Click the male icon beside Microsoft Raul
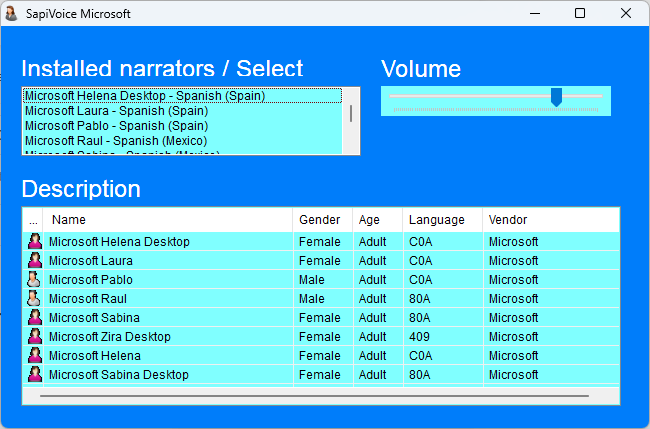Viewport: 650px width, 429px height. [35, 299]
